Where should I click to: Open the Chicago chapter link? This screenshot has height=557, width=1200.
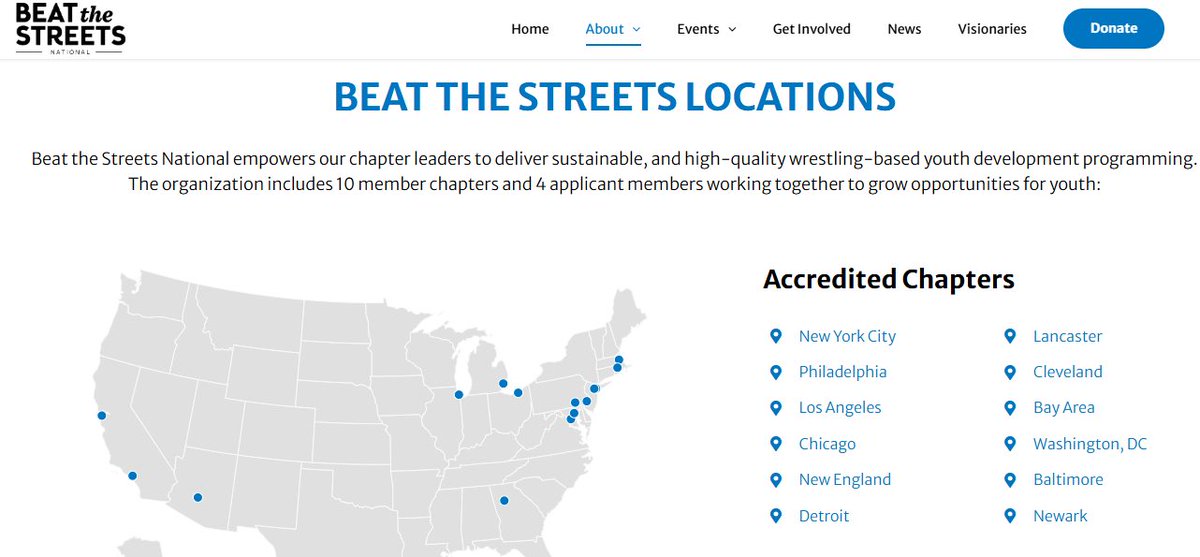[x=827, y=444]
